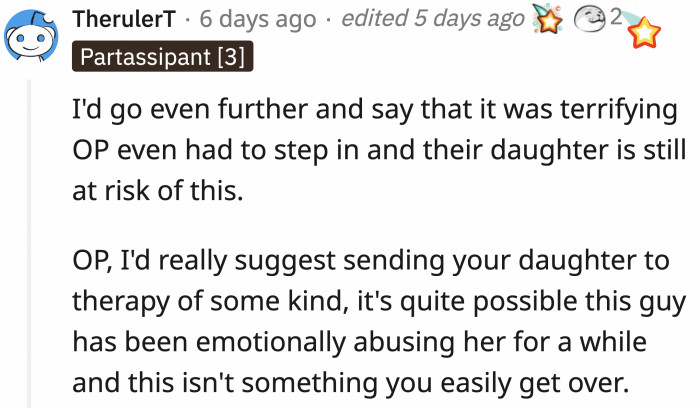Click the shooting star award icon at far right
Image resolution: width=700 pixels, height=408 pixels.
[646, 31]
